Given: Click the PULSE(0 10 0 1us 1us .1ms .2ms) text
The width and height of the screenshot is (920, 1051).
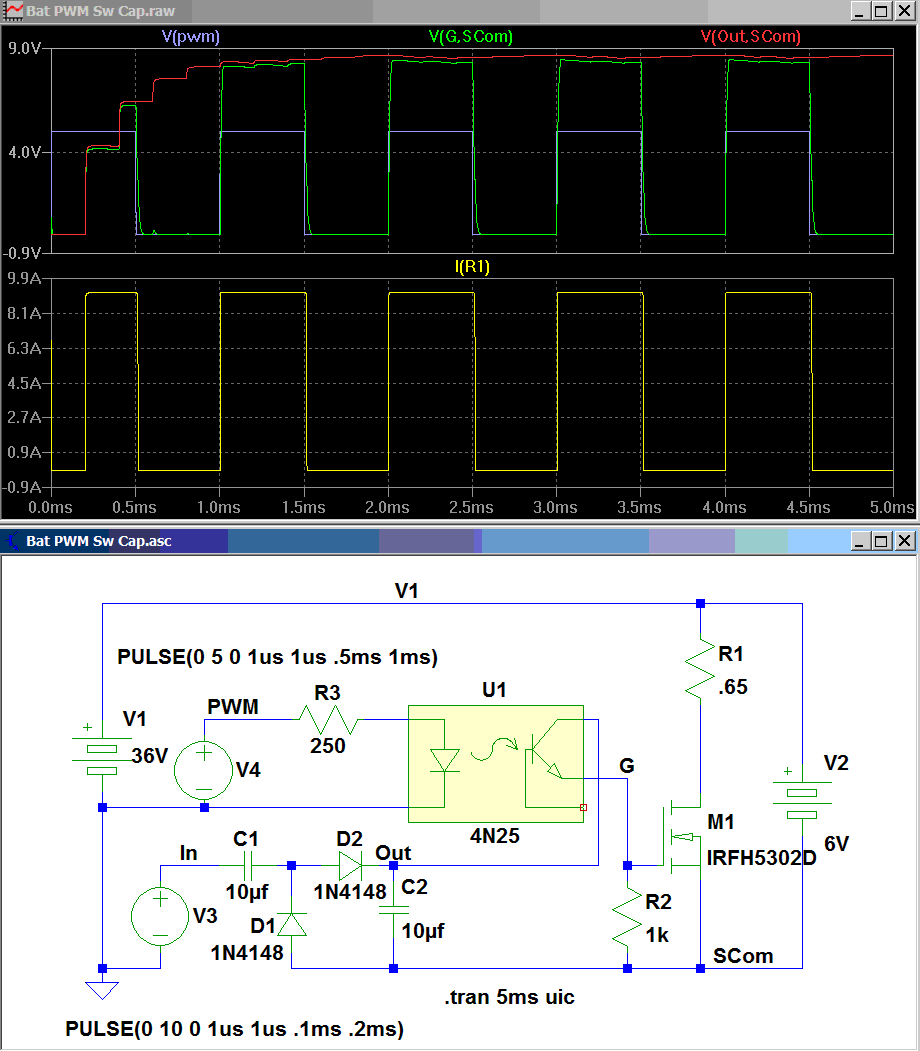Looking at the screenshot, I should point(235,1029).
